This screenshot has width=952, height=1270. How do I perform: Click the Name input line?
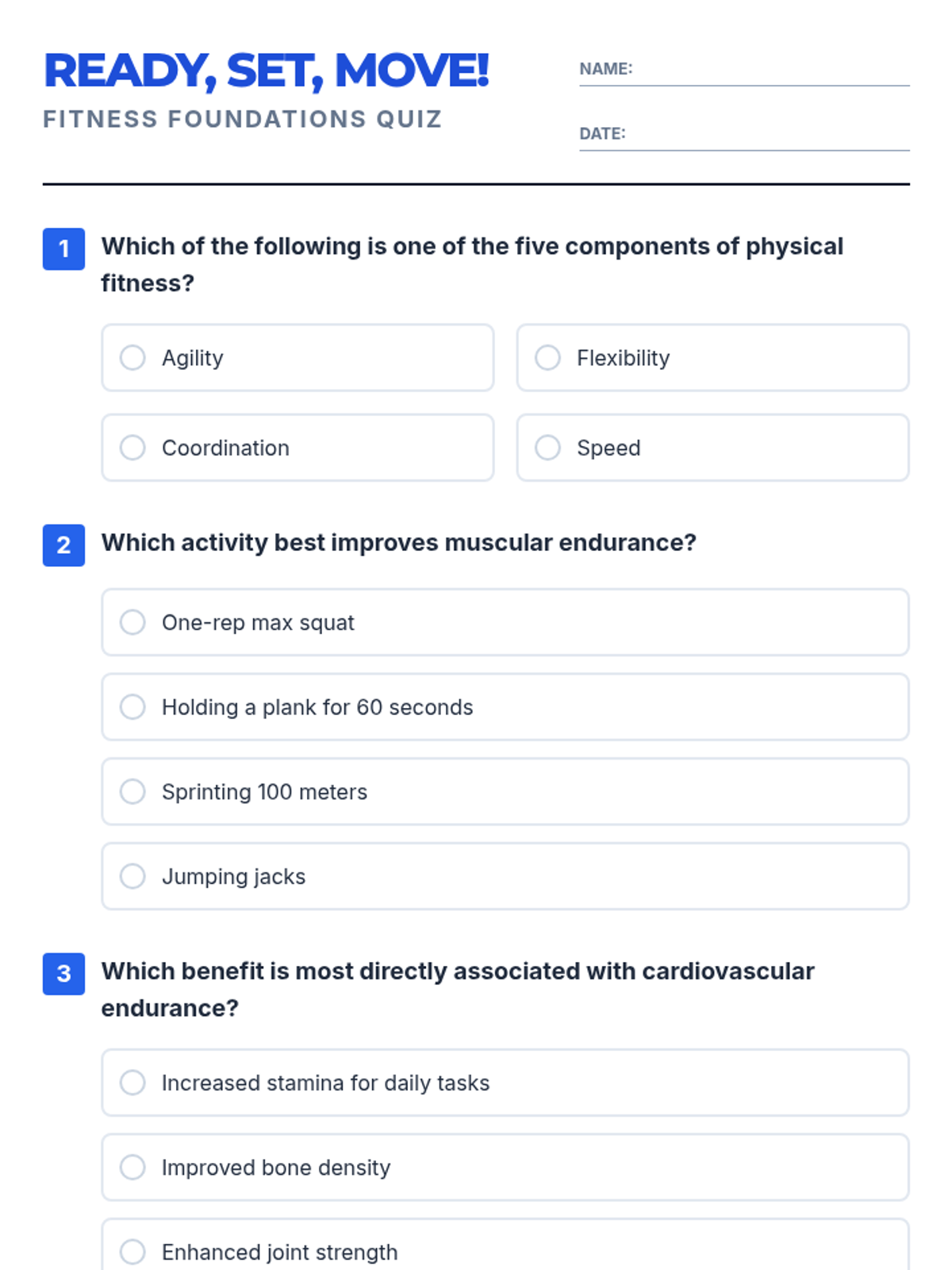pos(770,71)
